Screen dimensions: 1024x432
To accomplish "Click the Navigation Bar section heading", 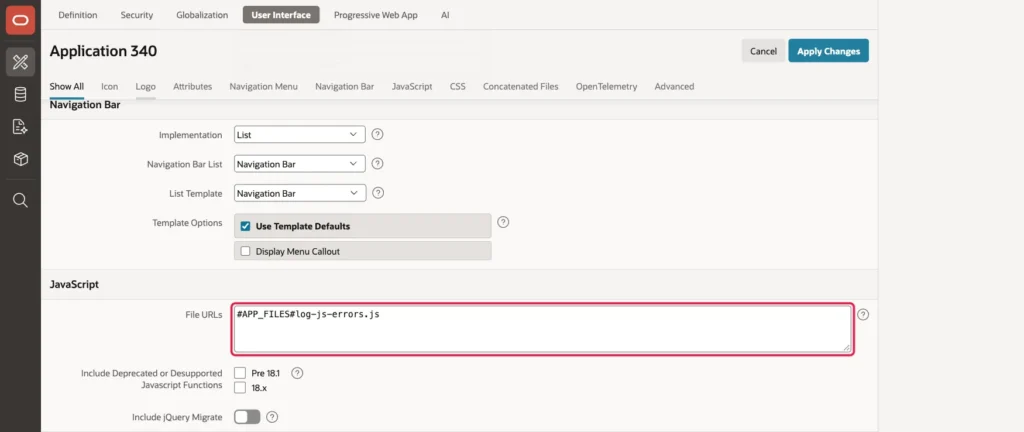I will pos(85,104).
